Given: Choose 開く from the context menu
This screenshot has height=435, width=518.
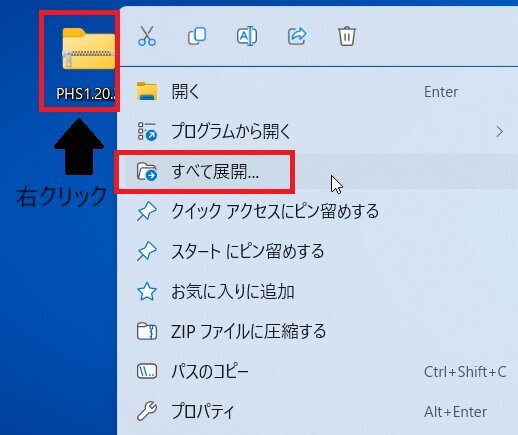Looking at the screenshot, I should click(x=317, y=91).
